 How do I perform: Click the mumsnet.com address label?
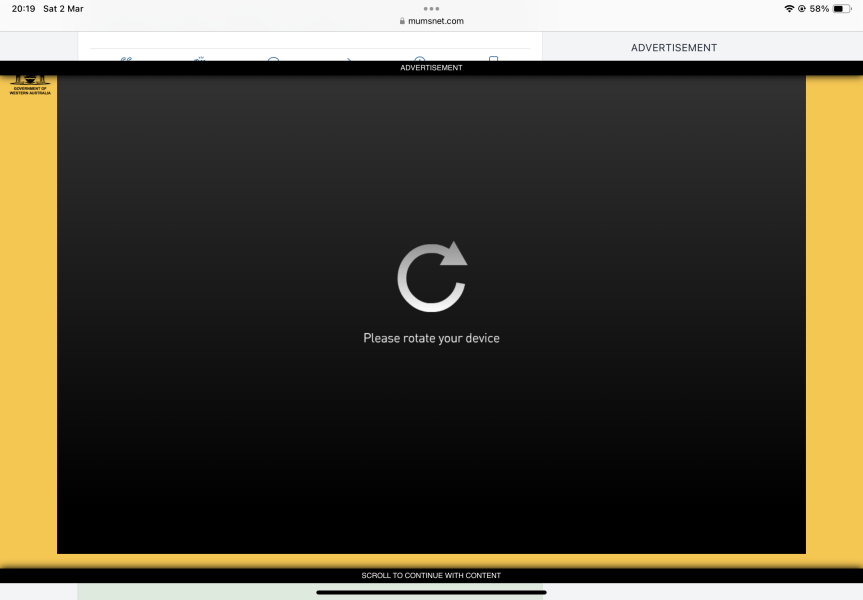[x=437, y=21]
